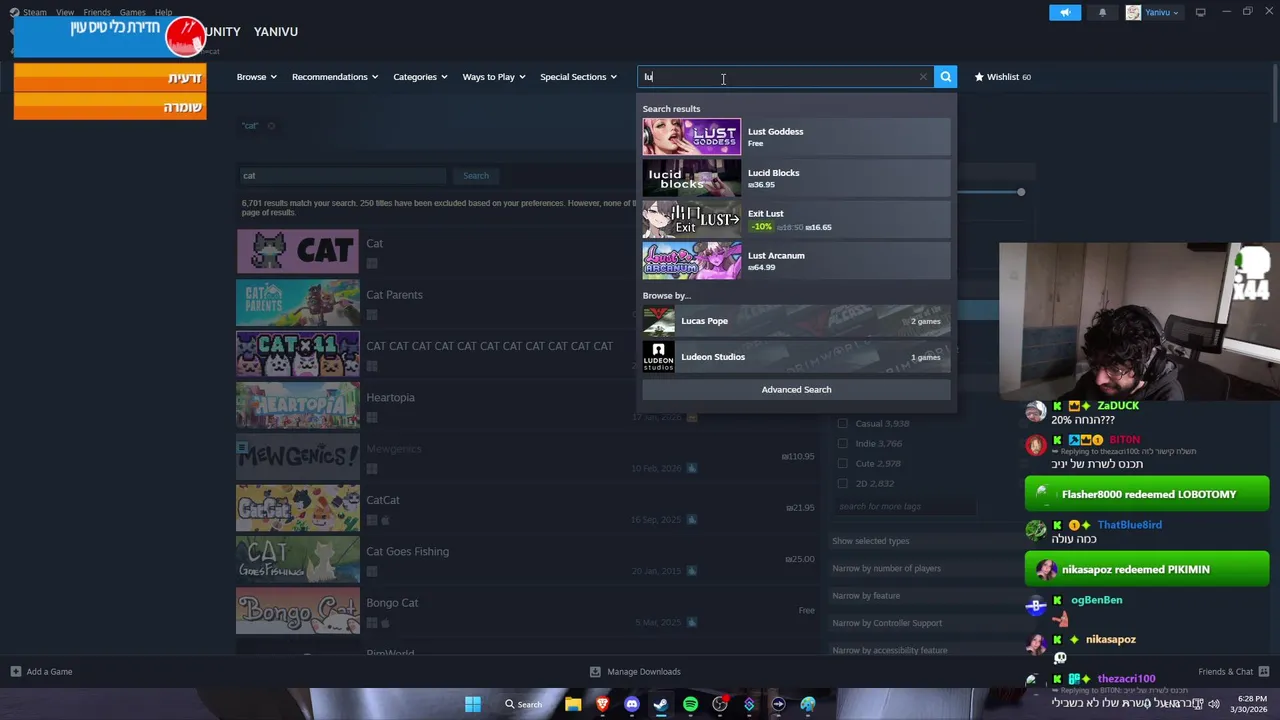The height and width of the screenshot is (720, 1280).
Task: Expand Show selected types filter
Action: (871, 541)
